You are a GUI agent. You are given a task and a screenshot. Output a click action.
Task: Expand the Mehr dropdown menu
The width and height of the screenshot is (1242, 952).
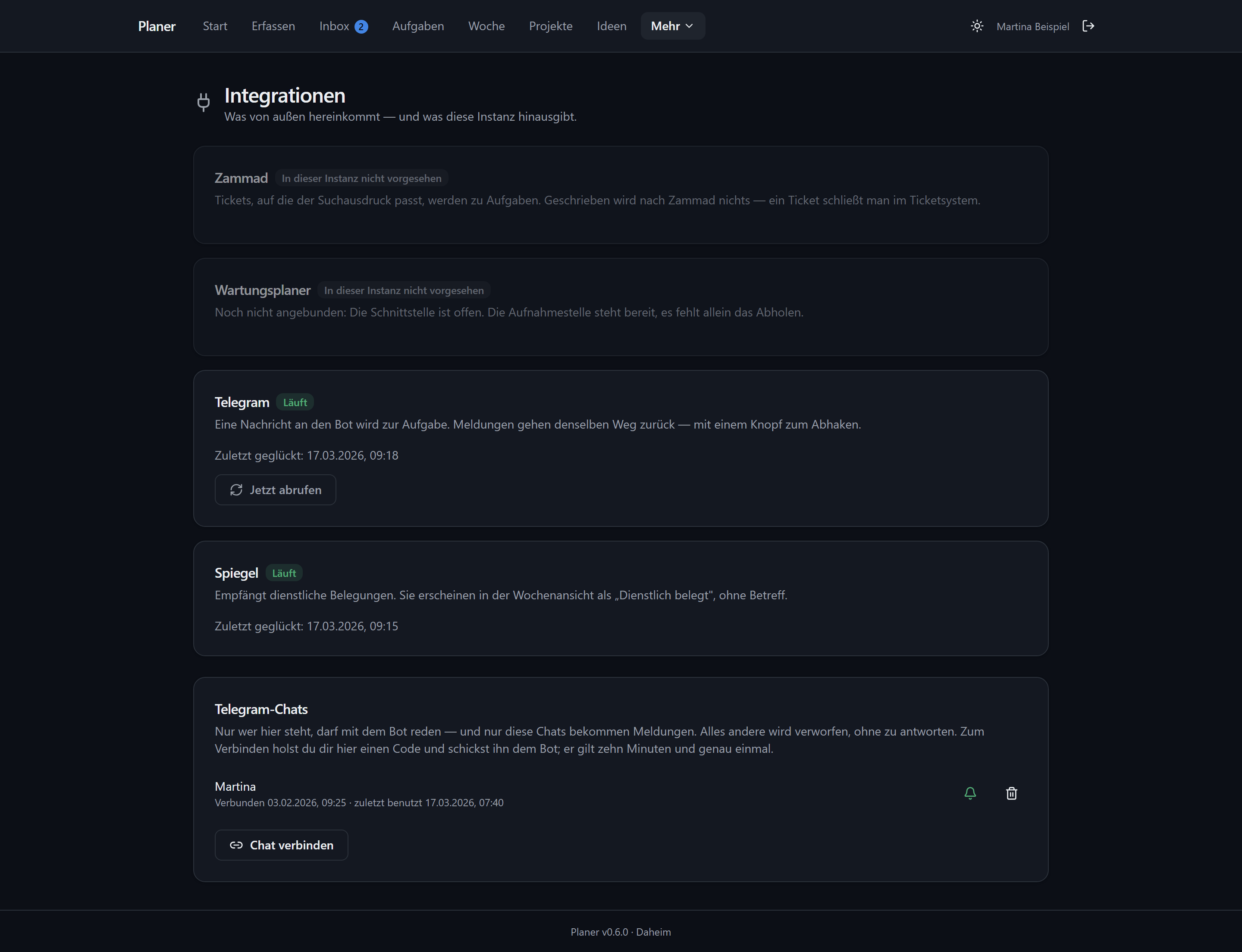(x=673, y=26)
